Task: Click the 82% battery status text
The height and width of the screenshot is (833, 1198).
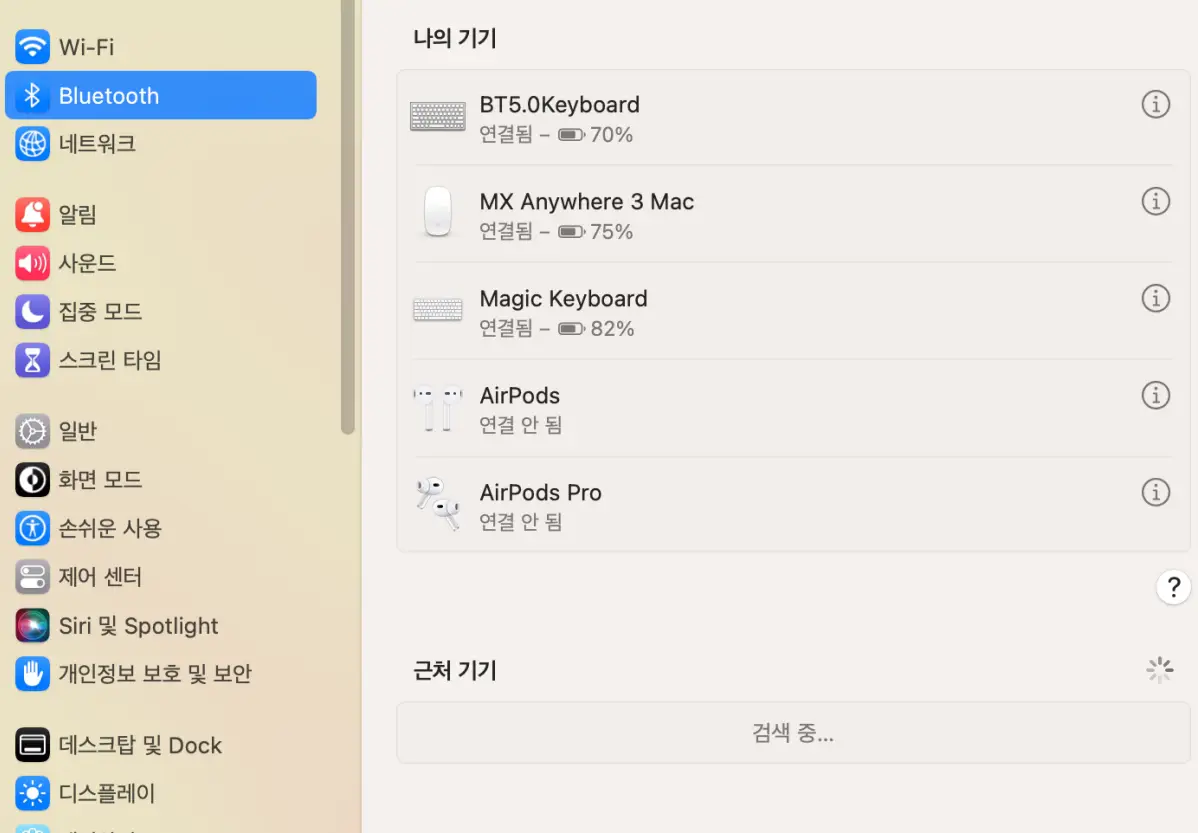Action: (612, 329)
